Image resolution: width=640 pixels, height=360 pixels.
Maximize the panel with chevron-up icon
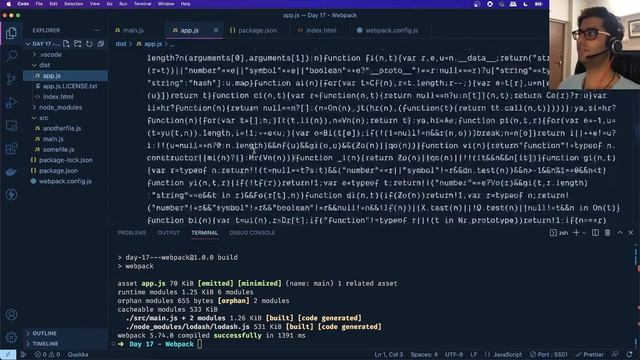(620, 233)
